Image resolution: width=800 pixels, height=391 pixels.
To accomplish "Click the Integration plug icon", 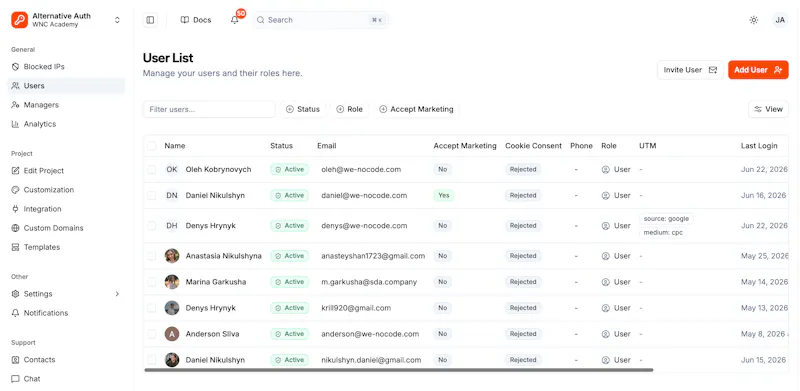I will [15, 209].
